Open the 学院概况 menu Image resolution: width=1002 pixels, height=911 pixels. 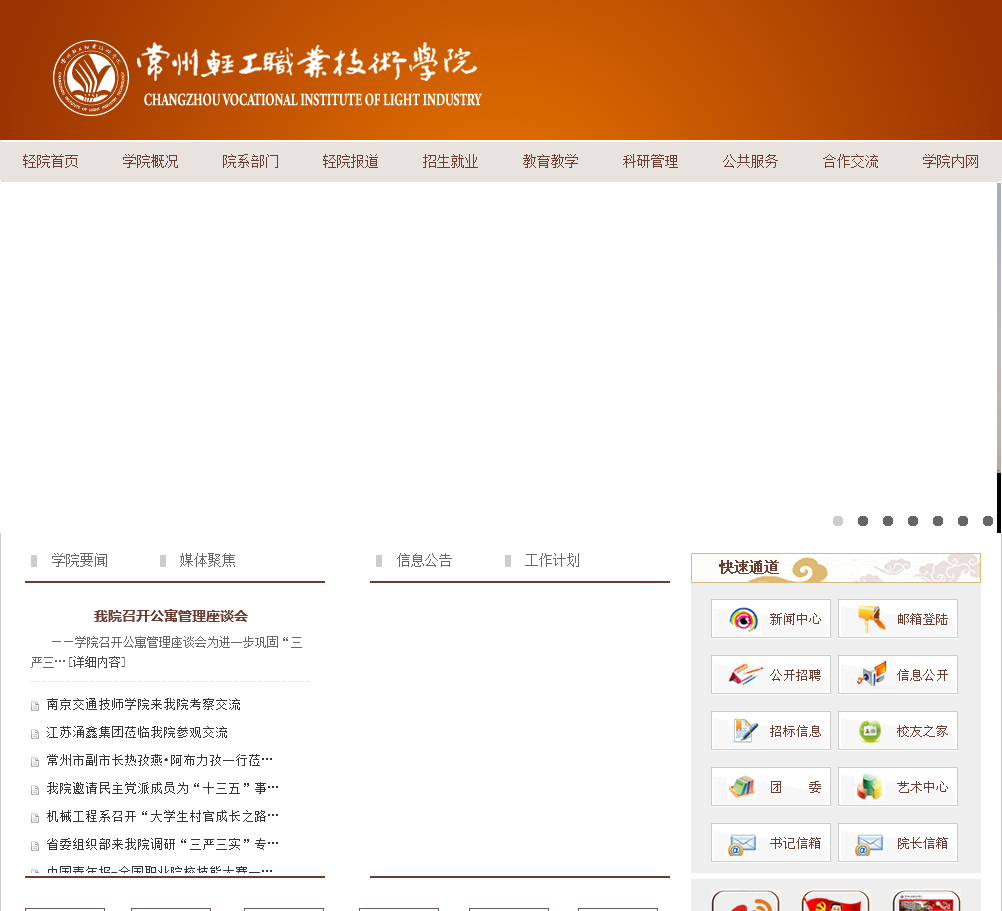(x=150, y=161)
